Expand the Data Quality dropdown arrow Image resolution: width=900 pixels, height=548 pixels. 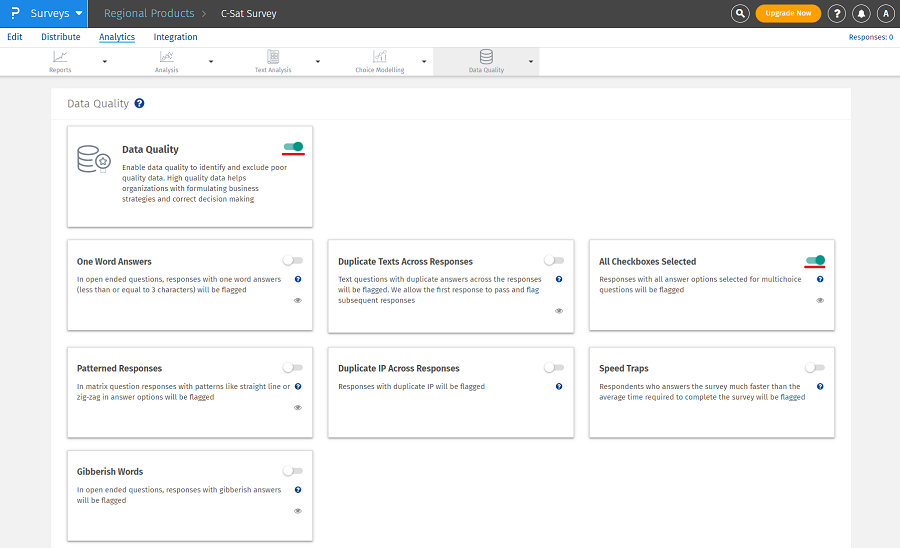[531, 62]
